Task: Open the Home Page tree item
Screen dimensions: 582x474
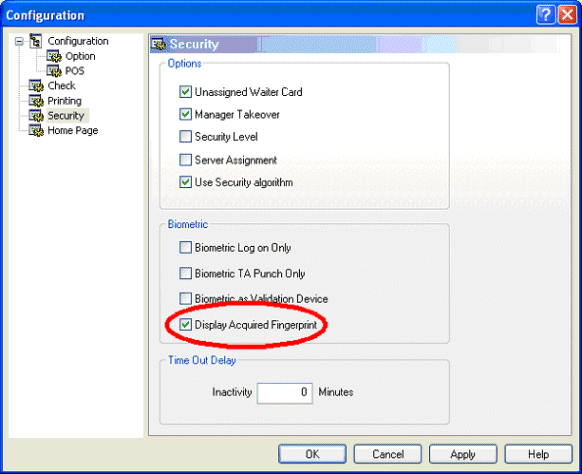Action: pyautogui.click(x=73, y=130)
